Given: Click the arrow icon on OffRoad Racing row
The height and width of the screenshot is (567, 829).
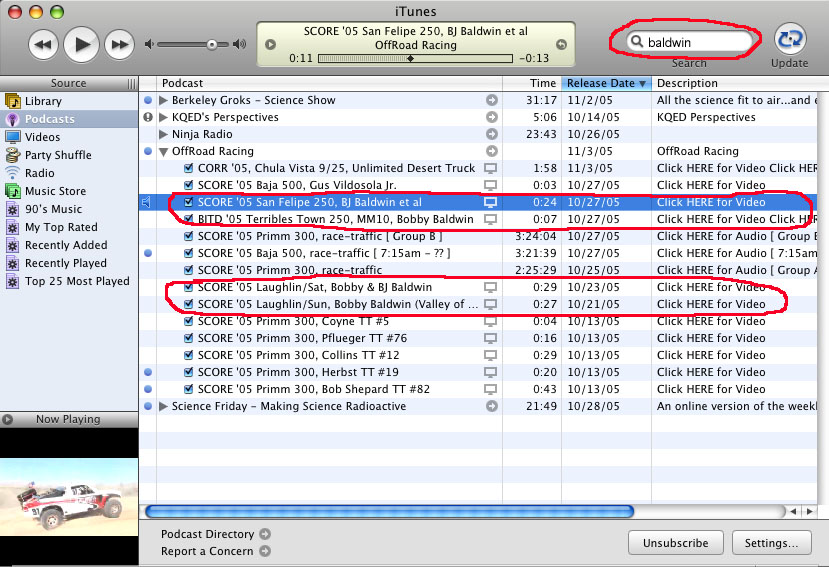Looking at the screenshot, I should pyautogui.click(x=492, y=151).
